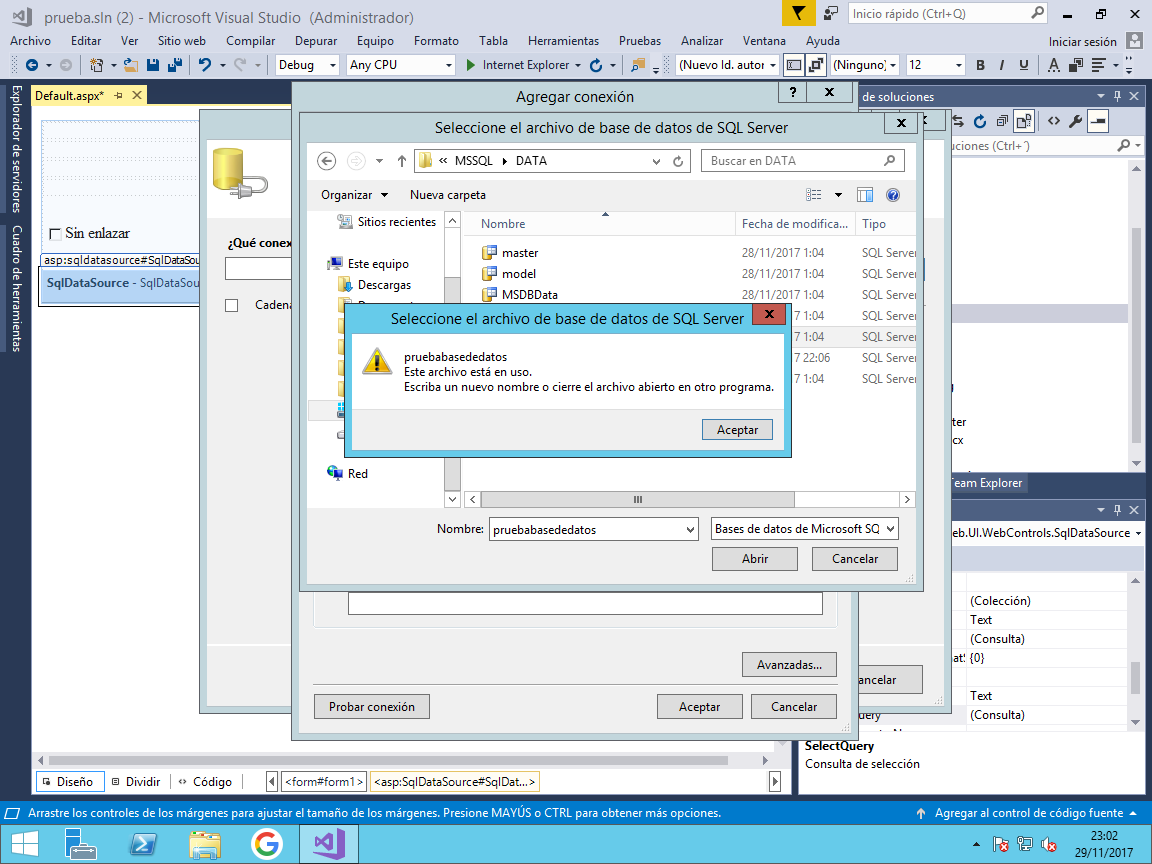Image resolution: width=1152 pixels, height=864 pixels.
Task: Click the Solution Explorer refresh icon
Action: (x=979, y=121)
